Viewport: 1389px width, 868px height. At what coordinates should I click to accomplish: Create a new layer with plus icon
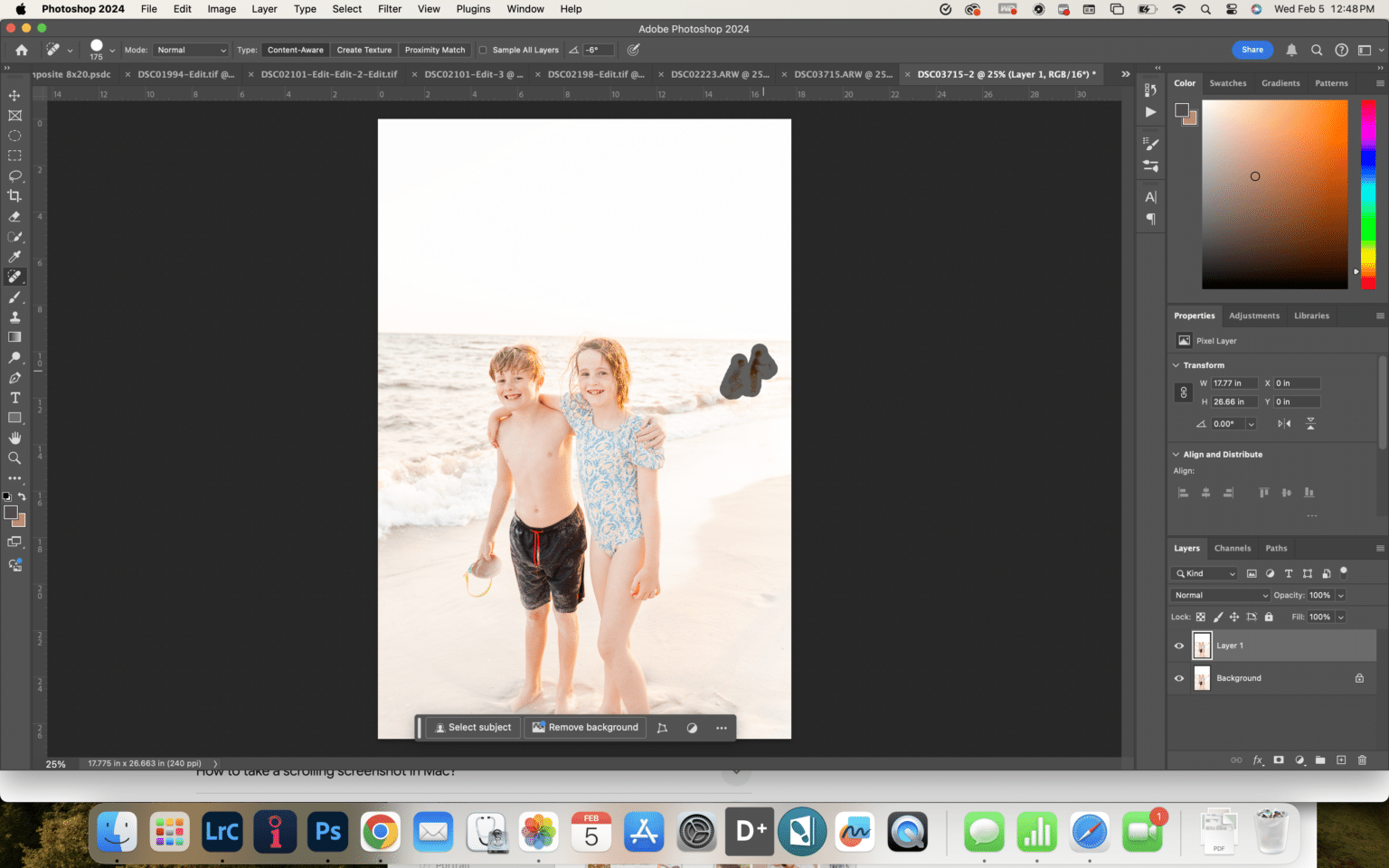coord(1341,760)
